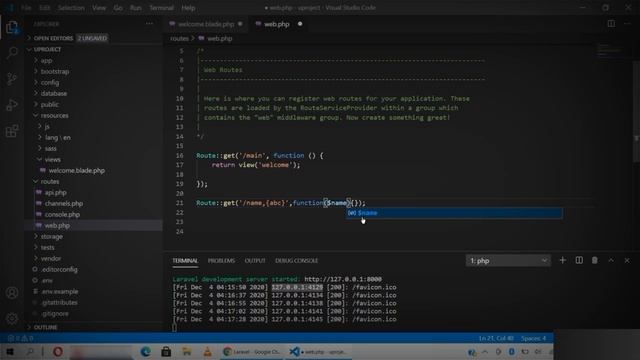Close unsaved web.php tab via dot
This screenshot has height=360, width=640.
pos(300,24)
